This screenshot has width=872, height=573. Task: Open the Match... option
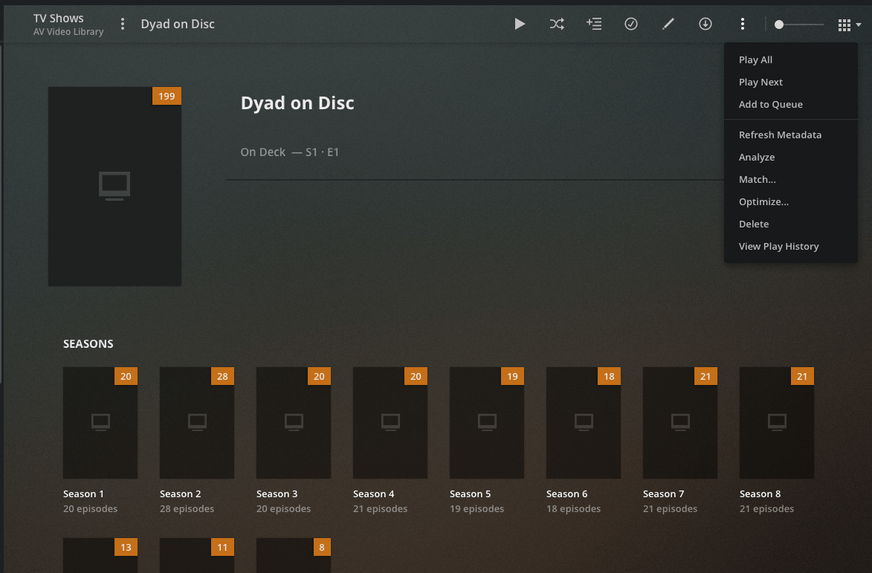[x=790, y=179]
